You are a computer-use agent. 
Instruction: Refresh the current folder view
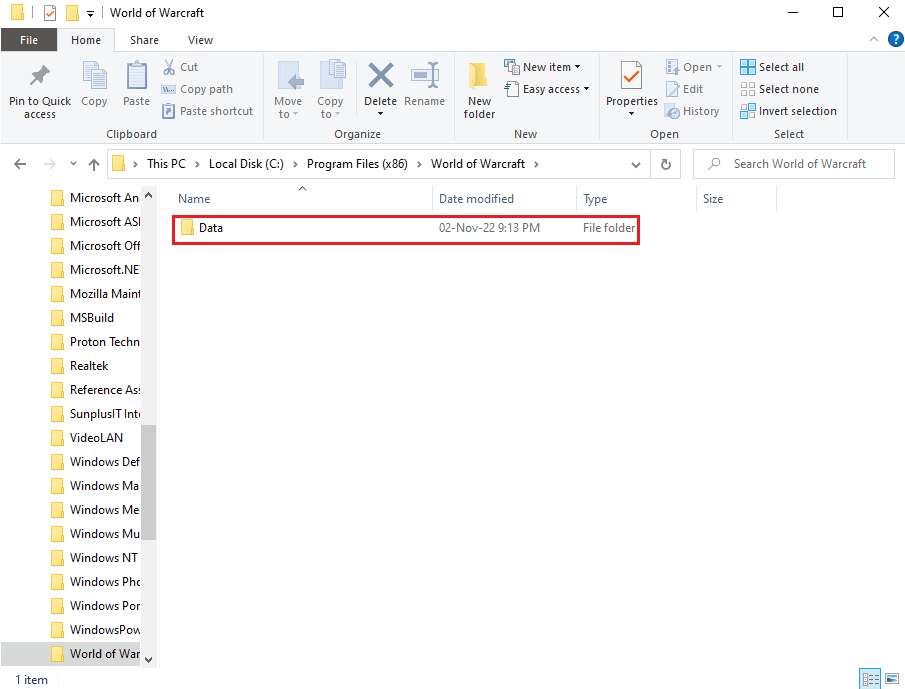(x=665, y=164)
